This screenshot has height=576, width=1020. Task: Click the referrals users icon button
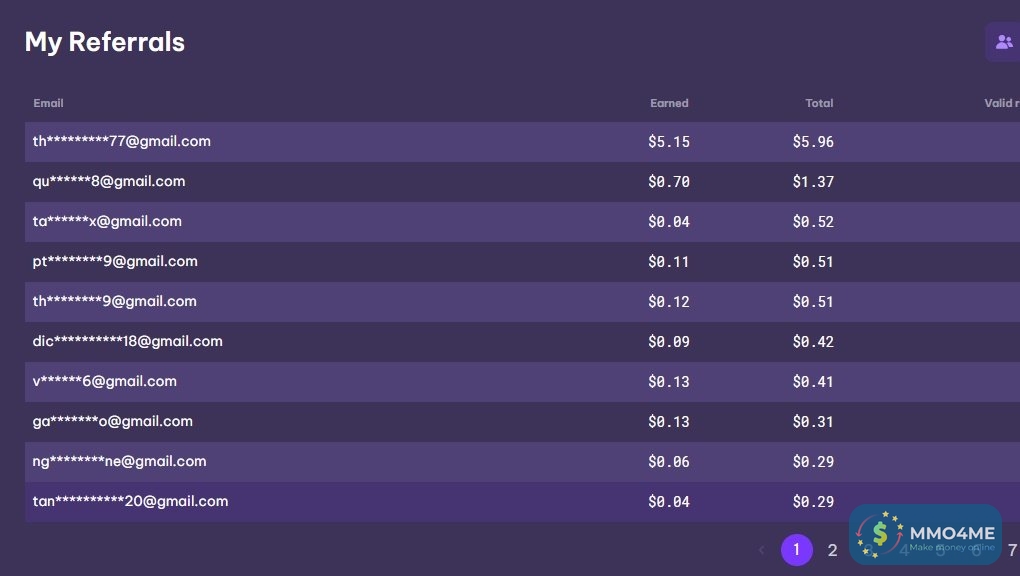pyautogui.click(x=1004, y=42)
